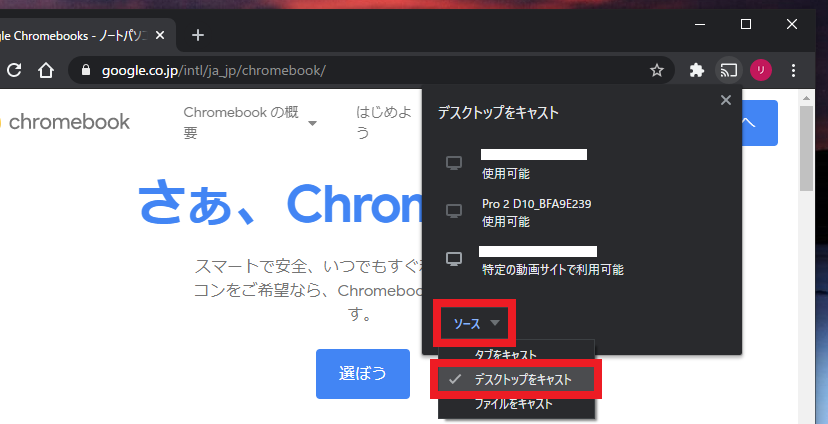
Task: Expand the Chromebook の概要 menu
Action: (x=250, y=122)
